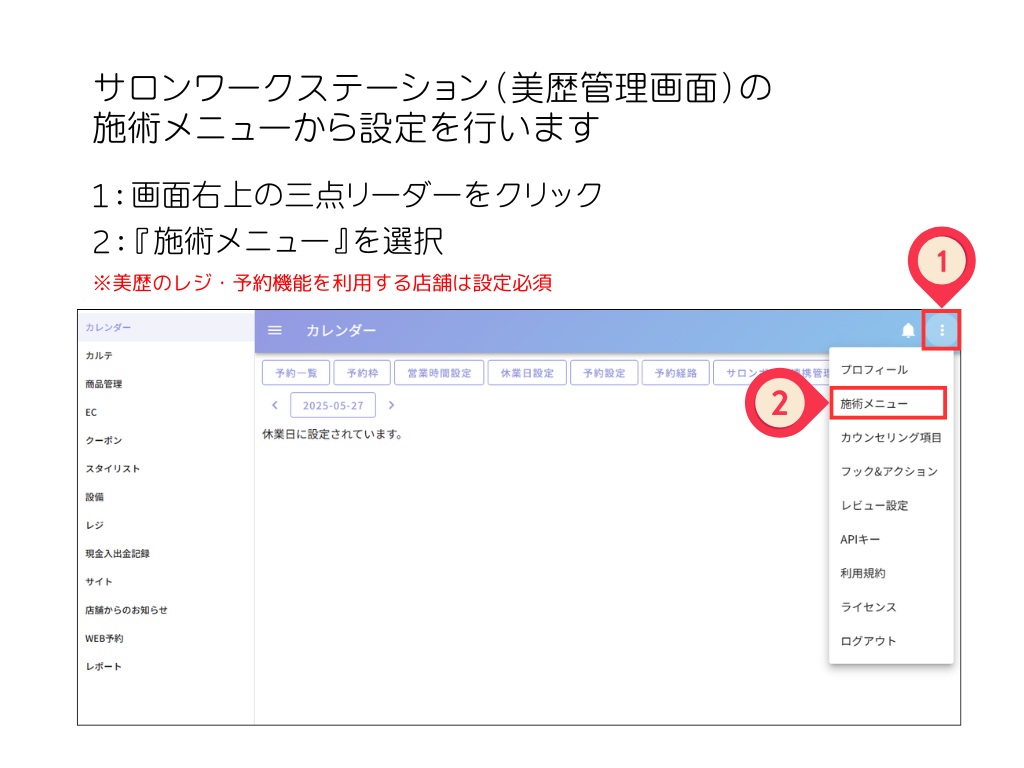
Task: Open the 営業時間設定 button
Action: coord(439,373)
